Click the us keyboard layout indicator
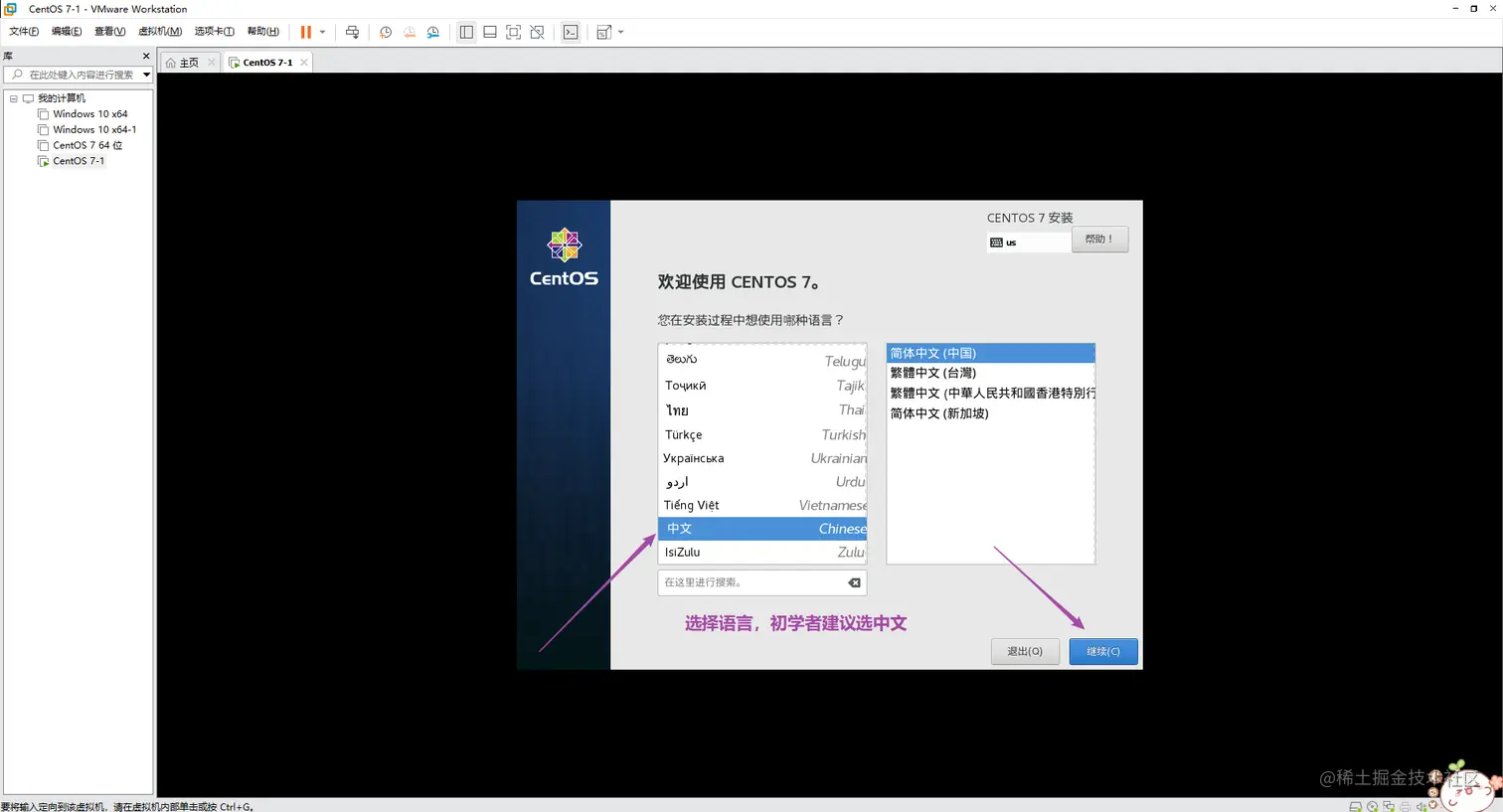1503x812 pixels. point(1029,243)
